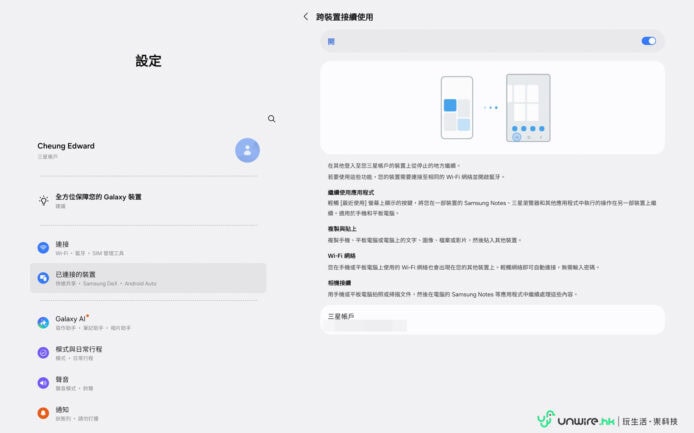Image resolution: width=694 pixels, height=433 pixels.
Task: Open the lightbulb tip for Galaxy 裝置 protection
Action: (x=43, y=201)
